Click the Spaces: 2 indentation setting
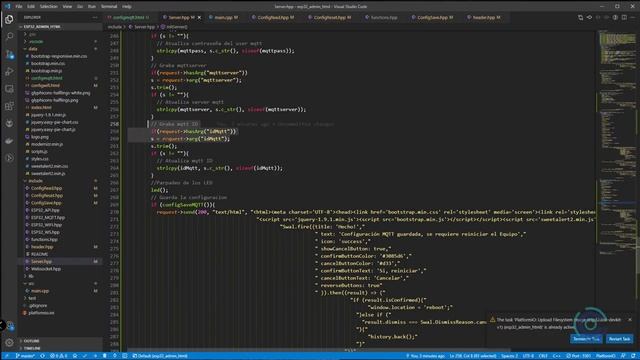Screen dimensions: 640x360 509,356
